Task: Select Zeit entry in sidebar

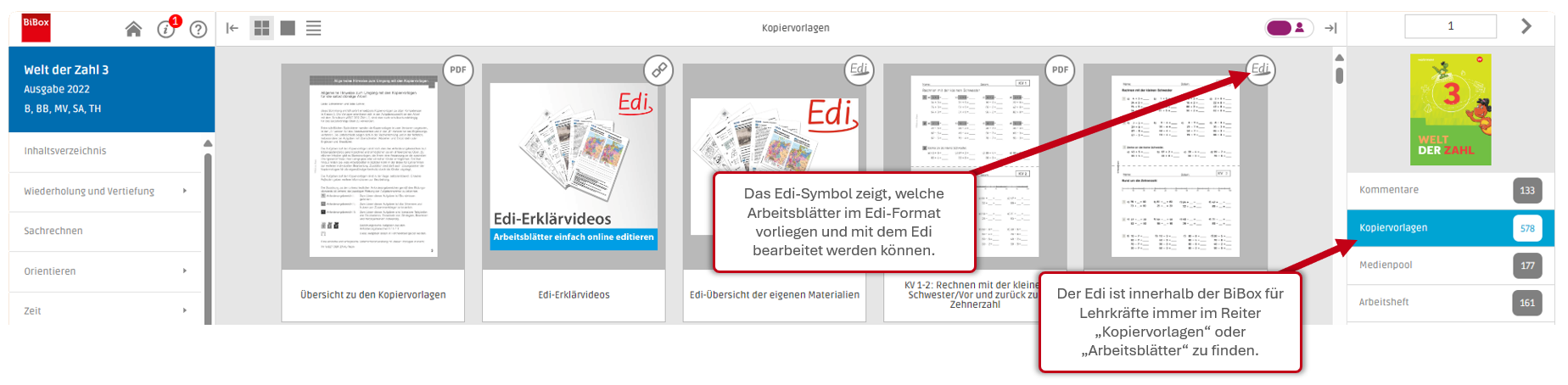Action: [32, 311]
